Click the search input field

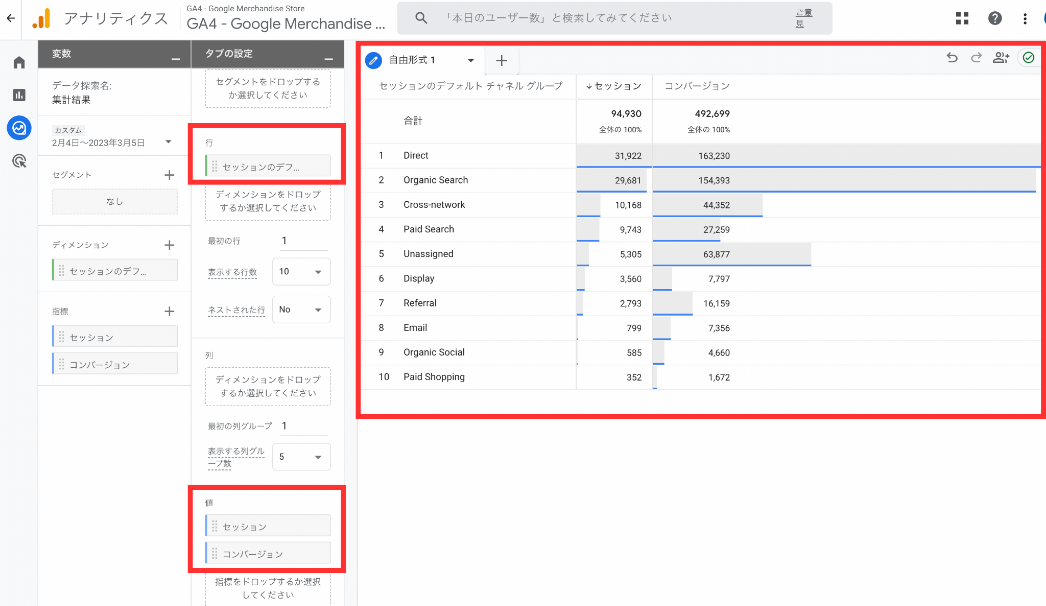point(614,18)
